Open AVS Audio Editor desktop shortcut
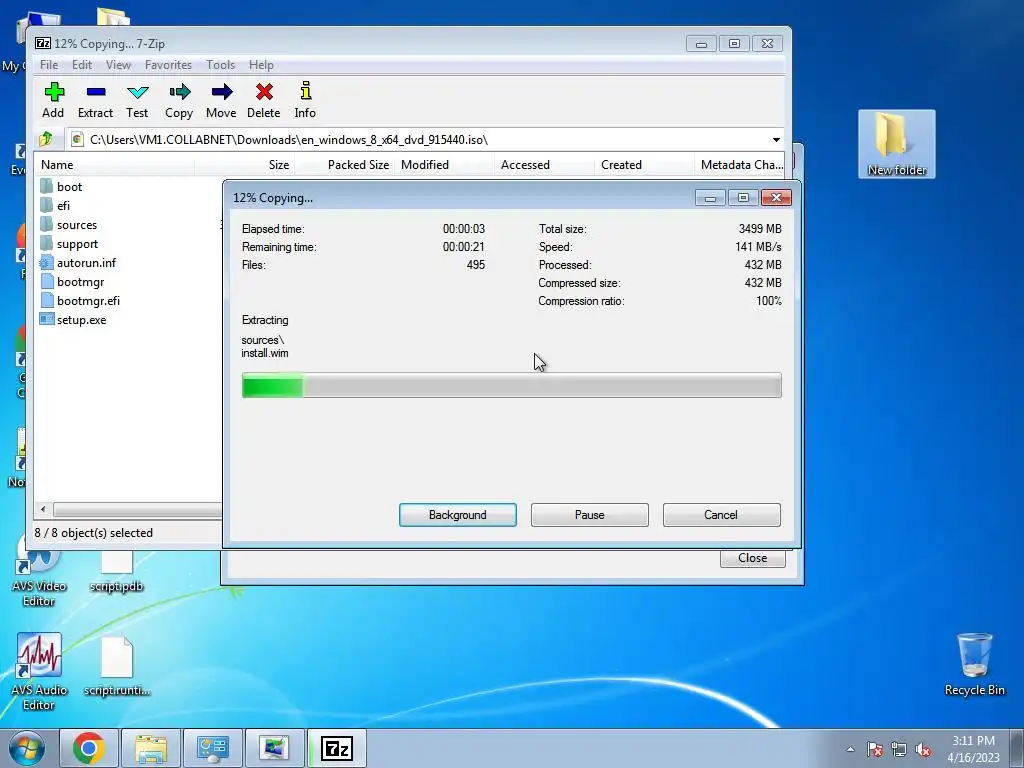This screenshot has height=768, width=1024. [39, 671]
